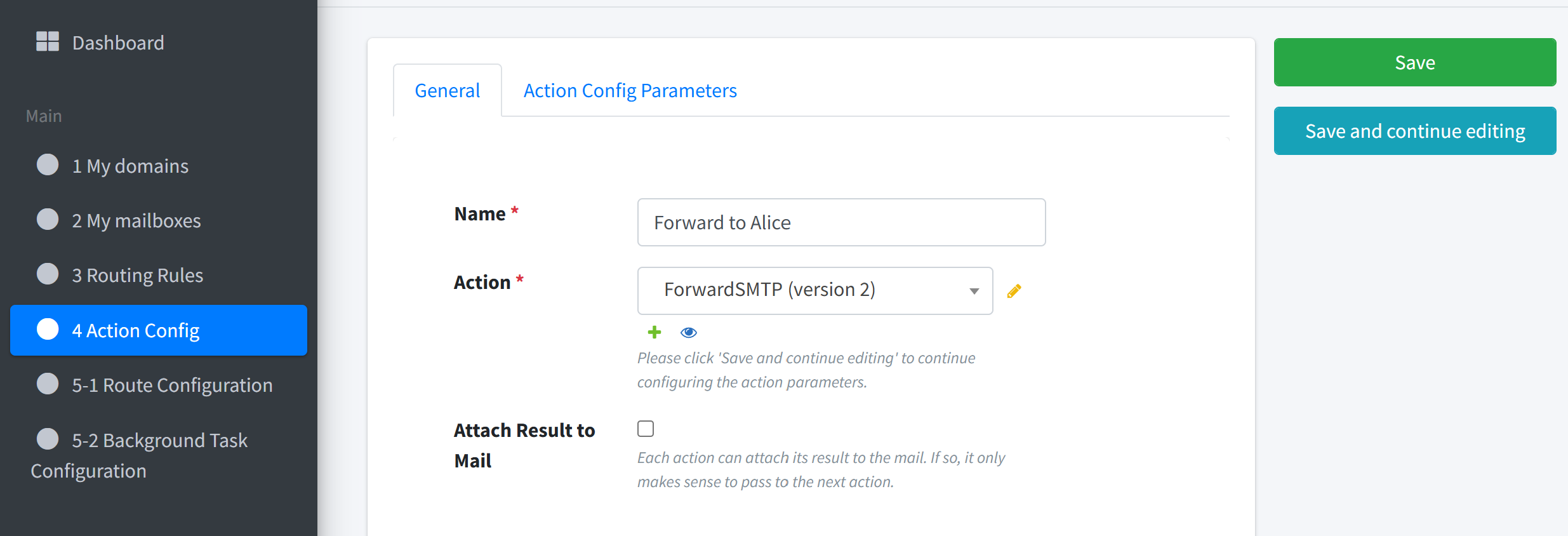
Task: Click the circle icon beside Routing Rules
Action: click(48, 274)
